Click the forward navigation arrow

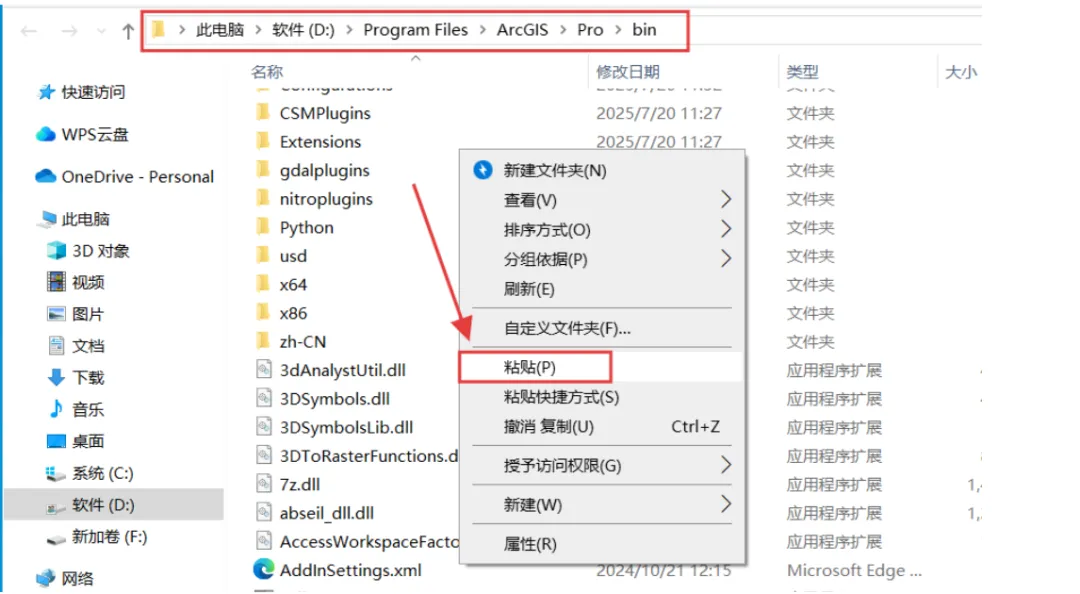(x=69, y=31)
